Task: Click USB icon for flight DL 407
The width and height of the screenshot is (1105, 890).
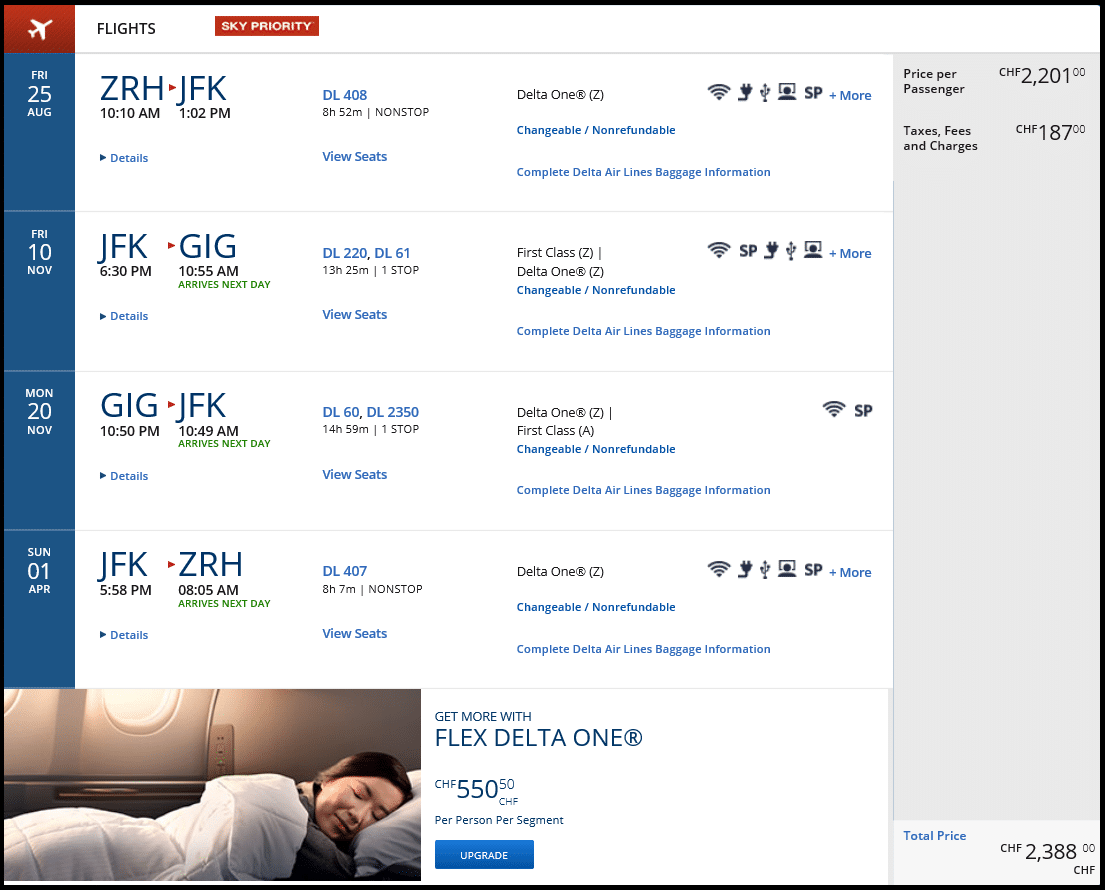Action: (x=765, y=570)
